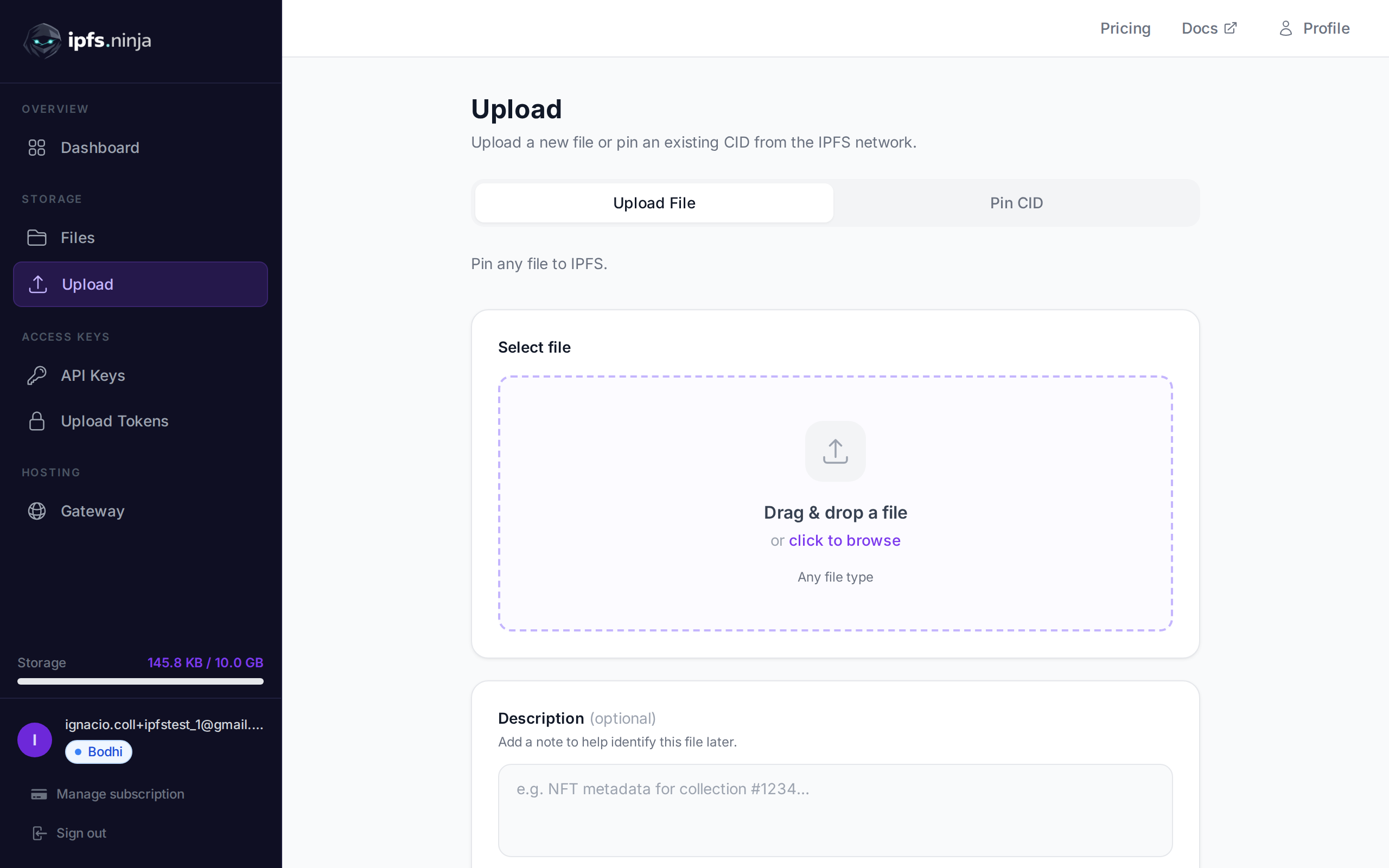Click the Bodhi plan badge
The image size is (1389, 868).
(x=98, y=751)
